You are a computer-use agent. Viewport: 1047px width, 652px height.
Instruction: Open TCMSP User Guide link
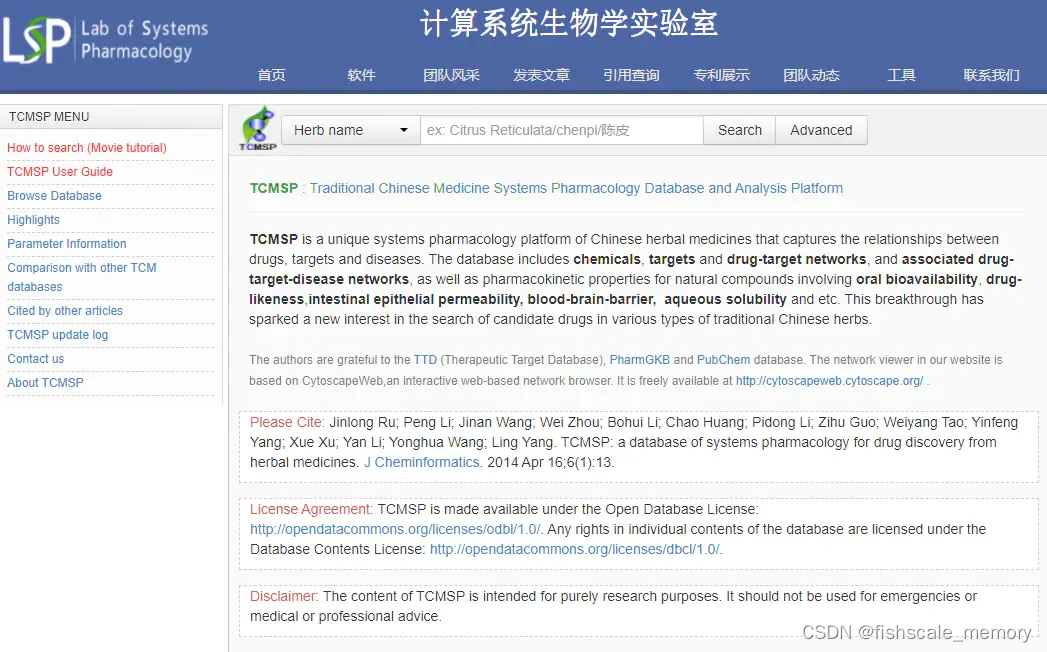[x=60, y=172]
